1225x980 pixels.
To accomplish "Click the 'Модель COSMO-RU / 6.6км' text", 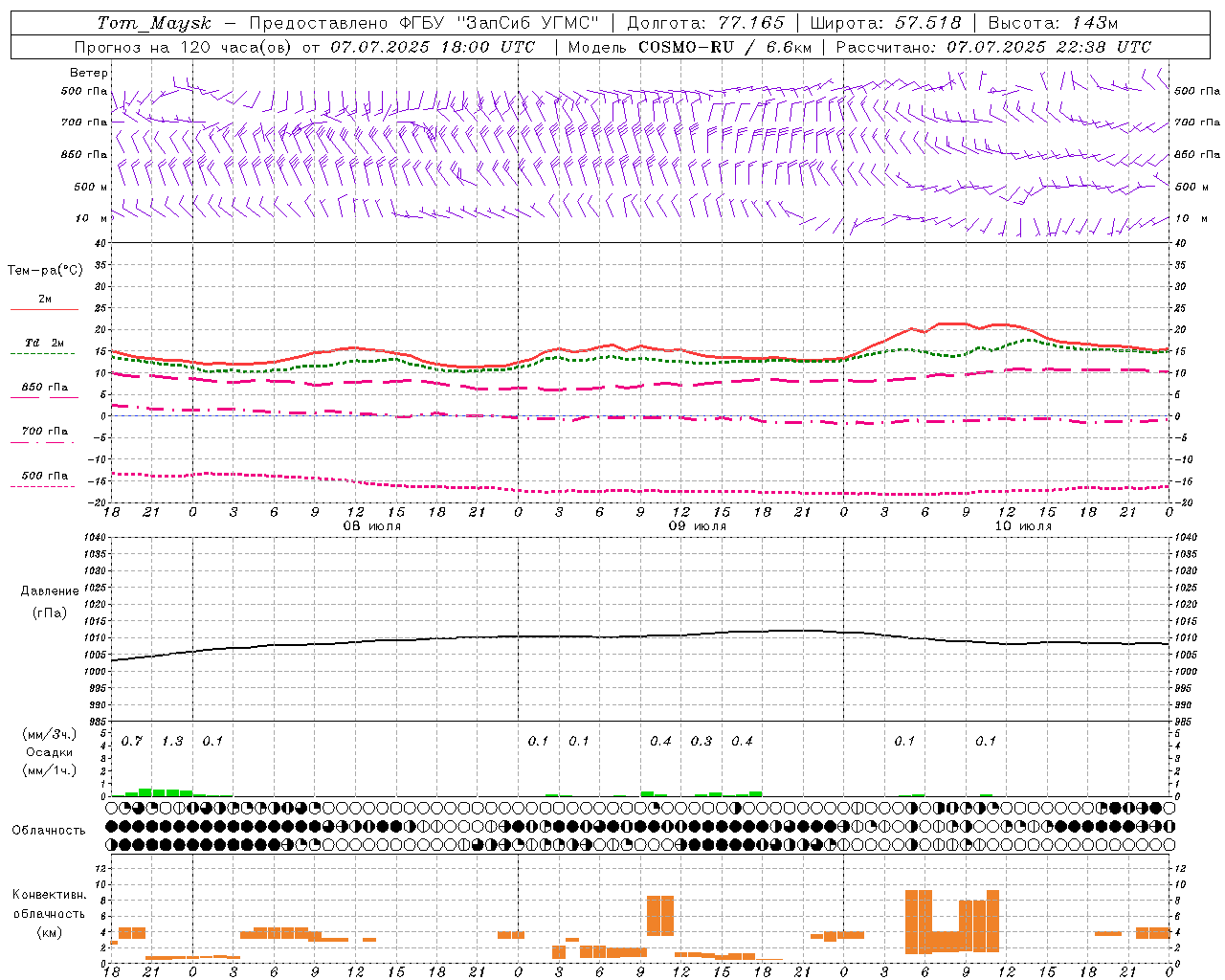I will [690, 47].
